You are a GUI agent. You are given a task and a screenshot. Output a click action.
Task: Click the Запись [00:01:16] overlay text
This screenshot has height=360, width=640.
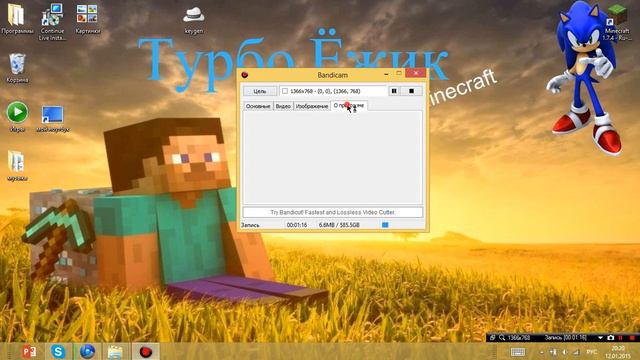pos(565,338)
